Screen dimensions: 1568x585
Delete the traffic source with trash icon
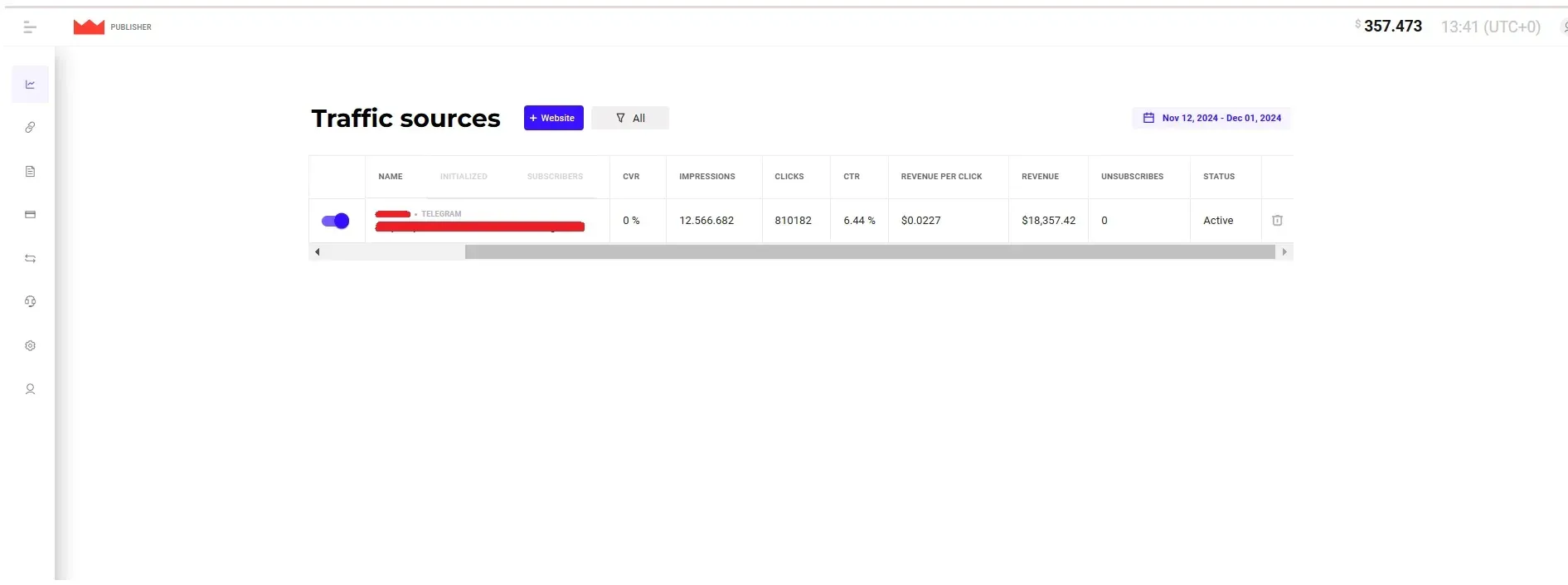(1277, 221)
